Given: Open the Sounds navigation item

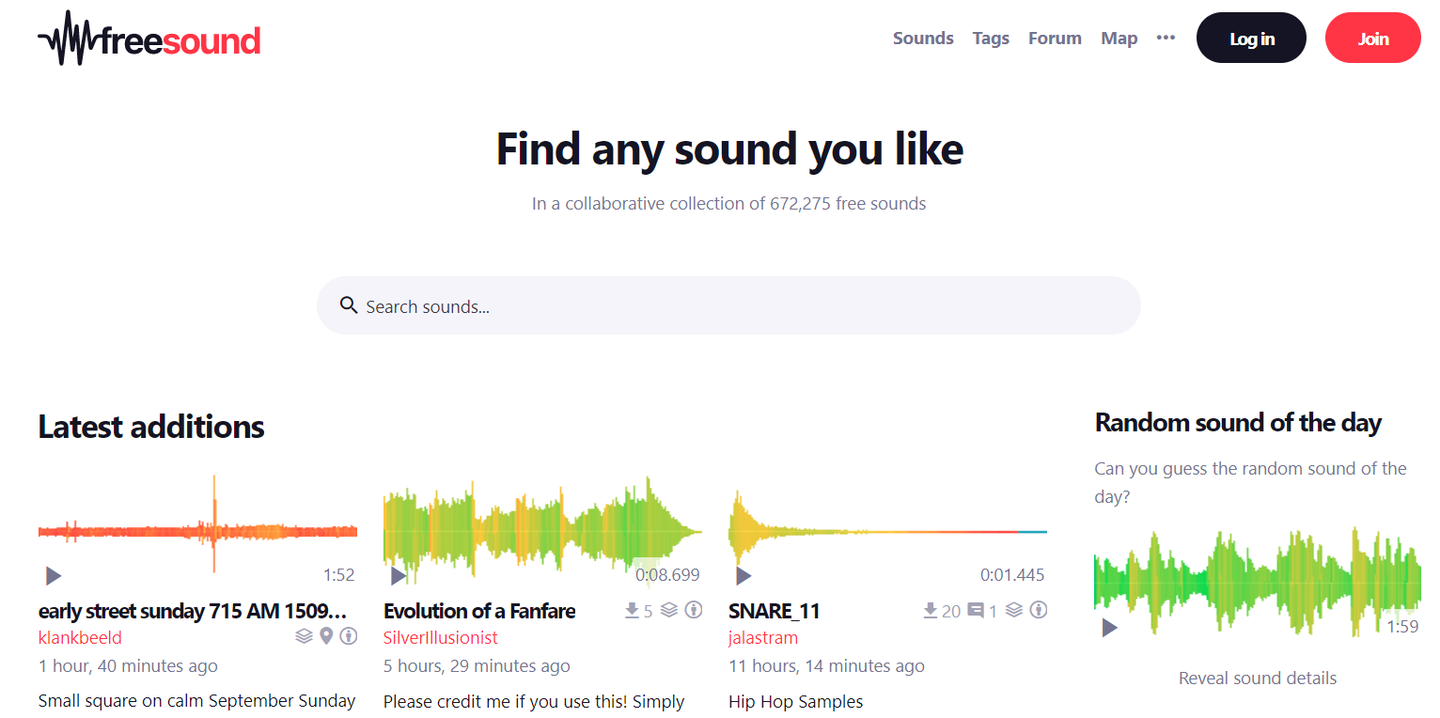Looking at the screenshot, I should tap(923, 38).
